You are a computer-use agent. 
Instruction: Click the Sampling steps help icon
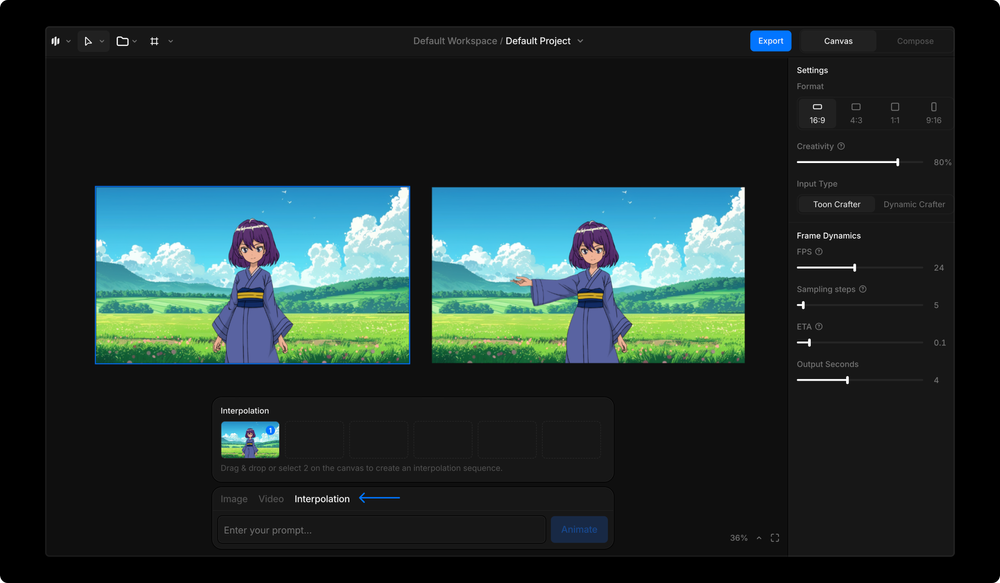click(x=863, y=289)
